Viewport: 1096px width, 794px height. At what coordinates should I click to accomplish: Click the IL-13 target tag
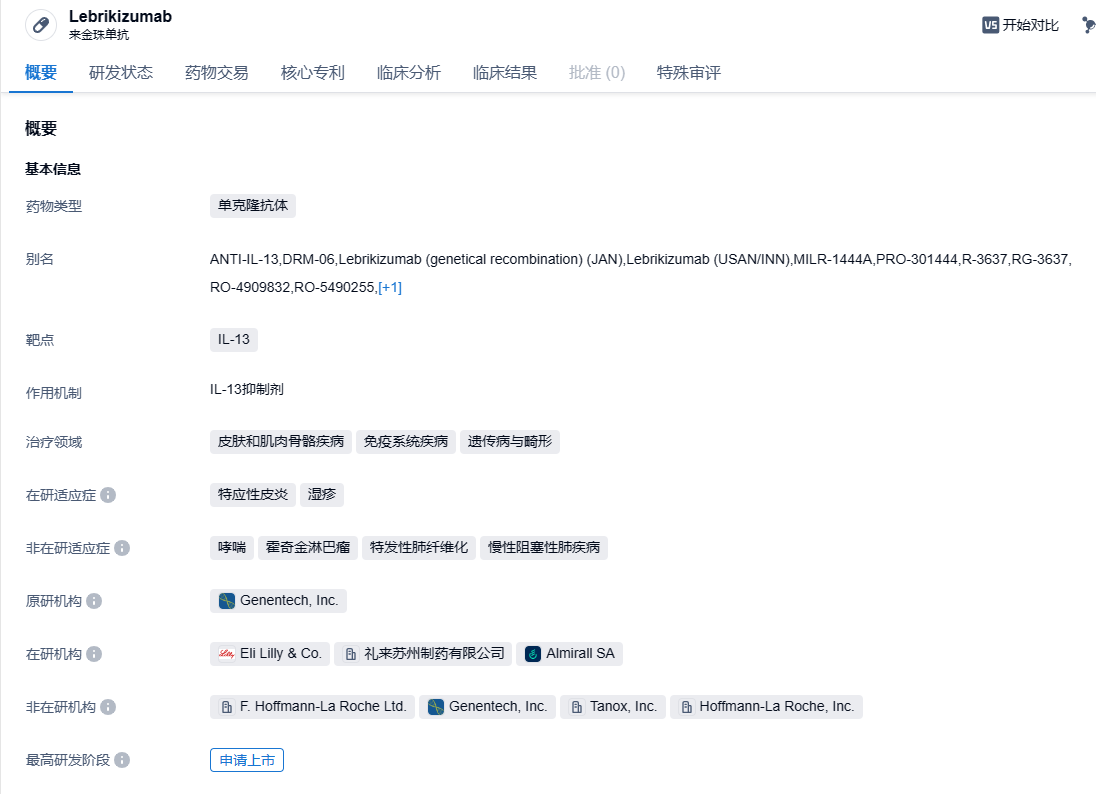pos(234,340)
